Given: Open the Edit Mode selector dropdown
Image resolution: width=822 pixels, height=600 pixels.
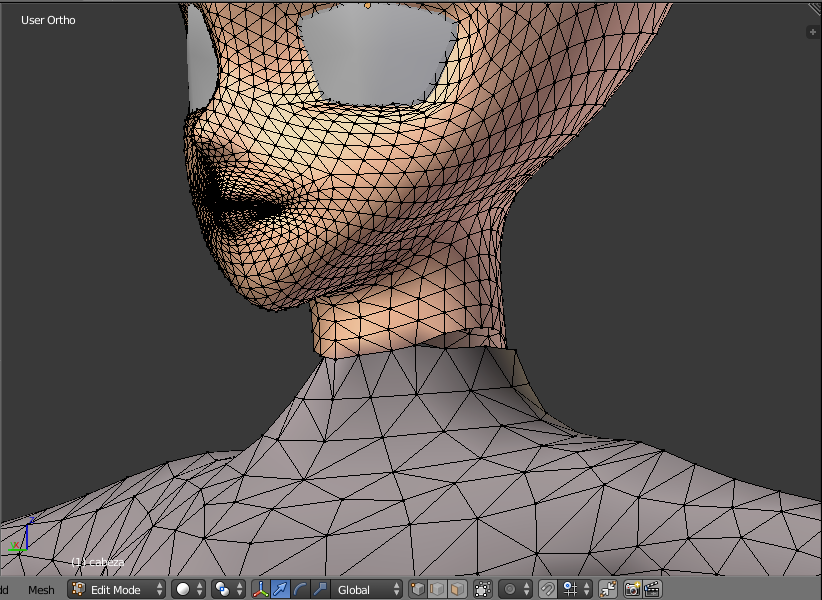Looking at the screenshot, I should click(116, 590).
